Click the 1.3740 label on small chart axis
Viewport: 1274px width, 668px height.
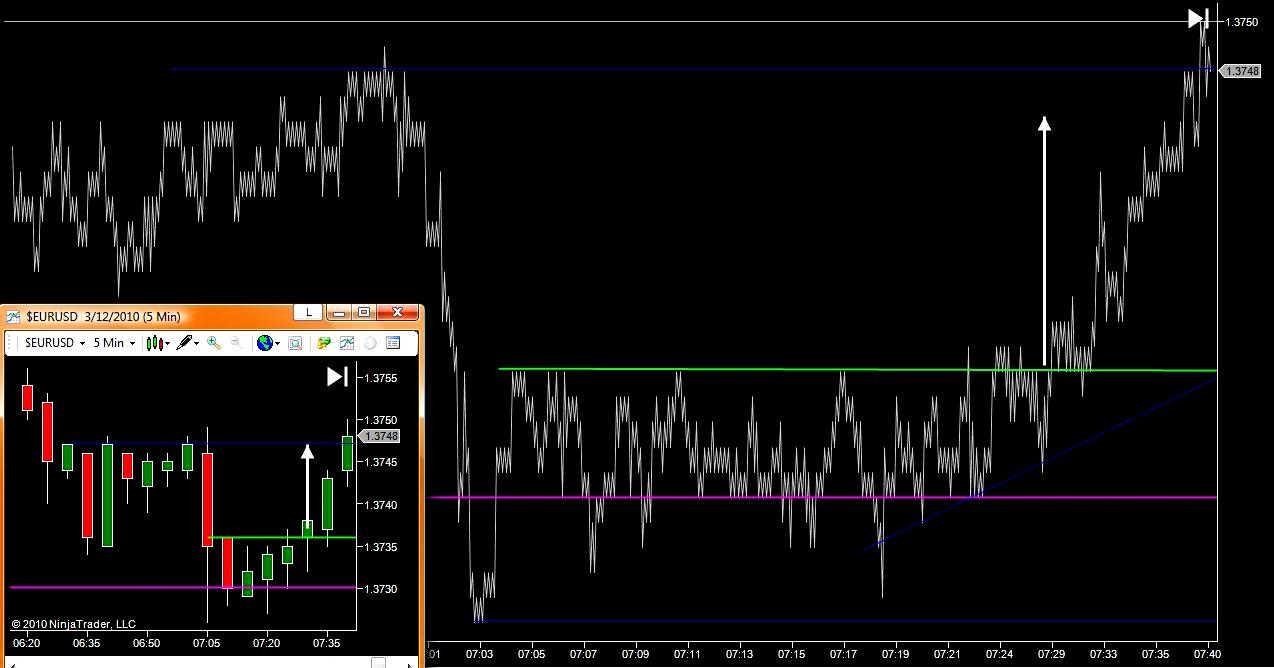[x=382, y=505]
